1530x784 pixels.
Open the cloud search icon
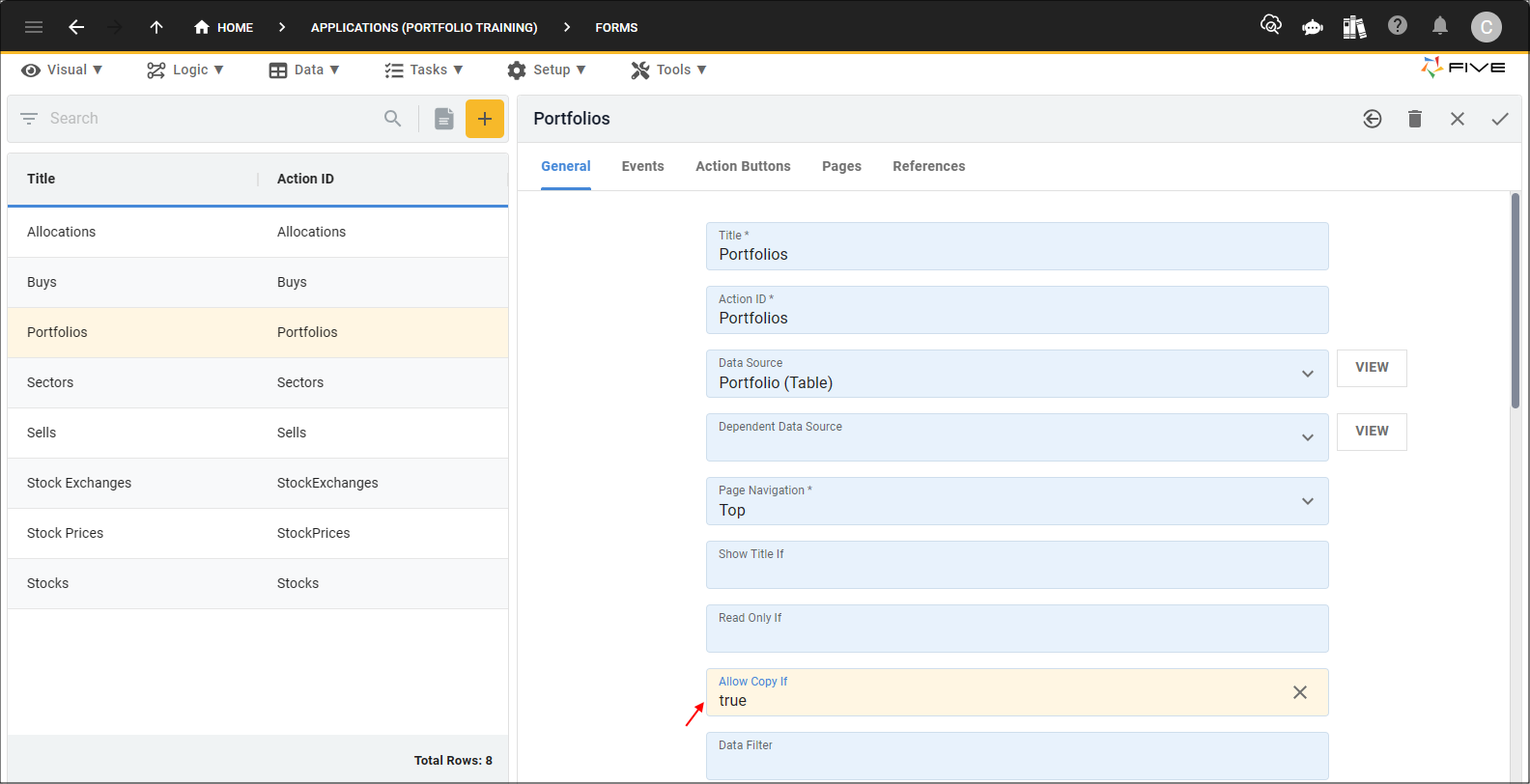point(1271,25)
